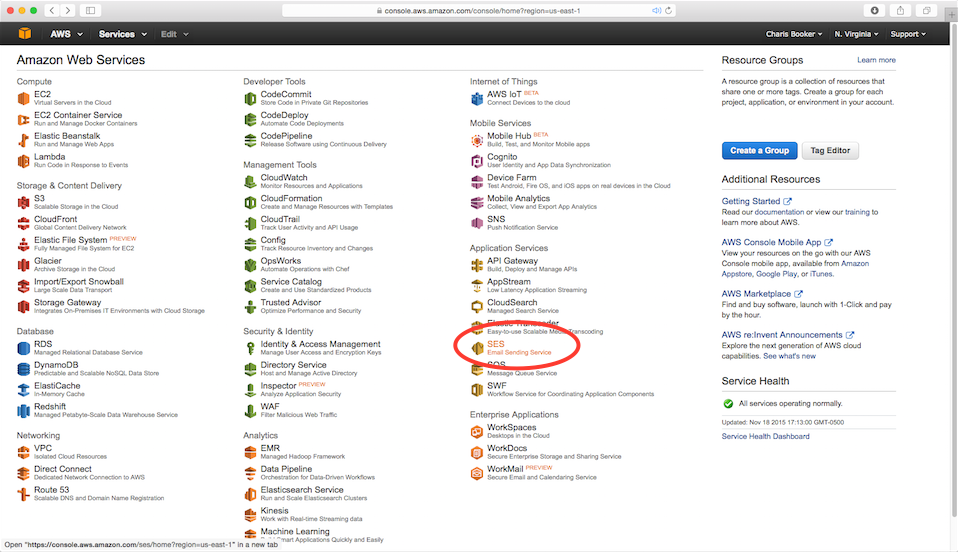Viewport: 958px width, 552px height.
Task: Click the Safari back button
Action: tap(52, 10)
